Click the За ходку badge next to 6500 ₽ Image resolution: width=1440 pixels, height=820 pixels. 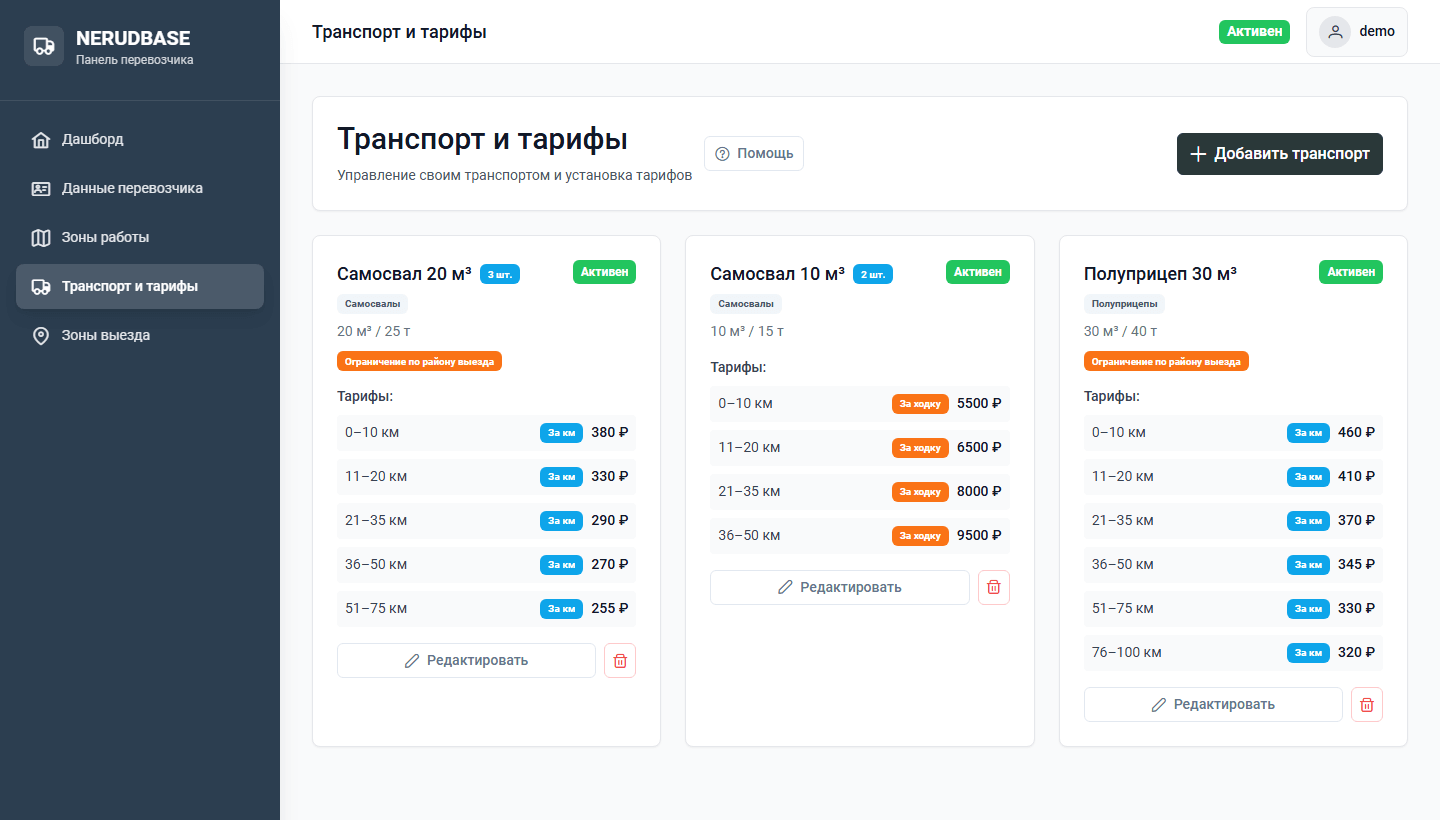point(920,448)
